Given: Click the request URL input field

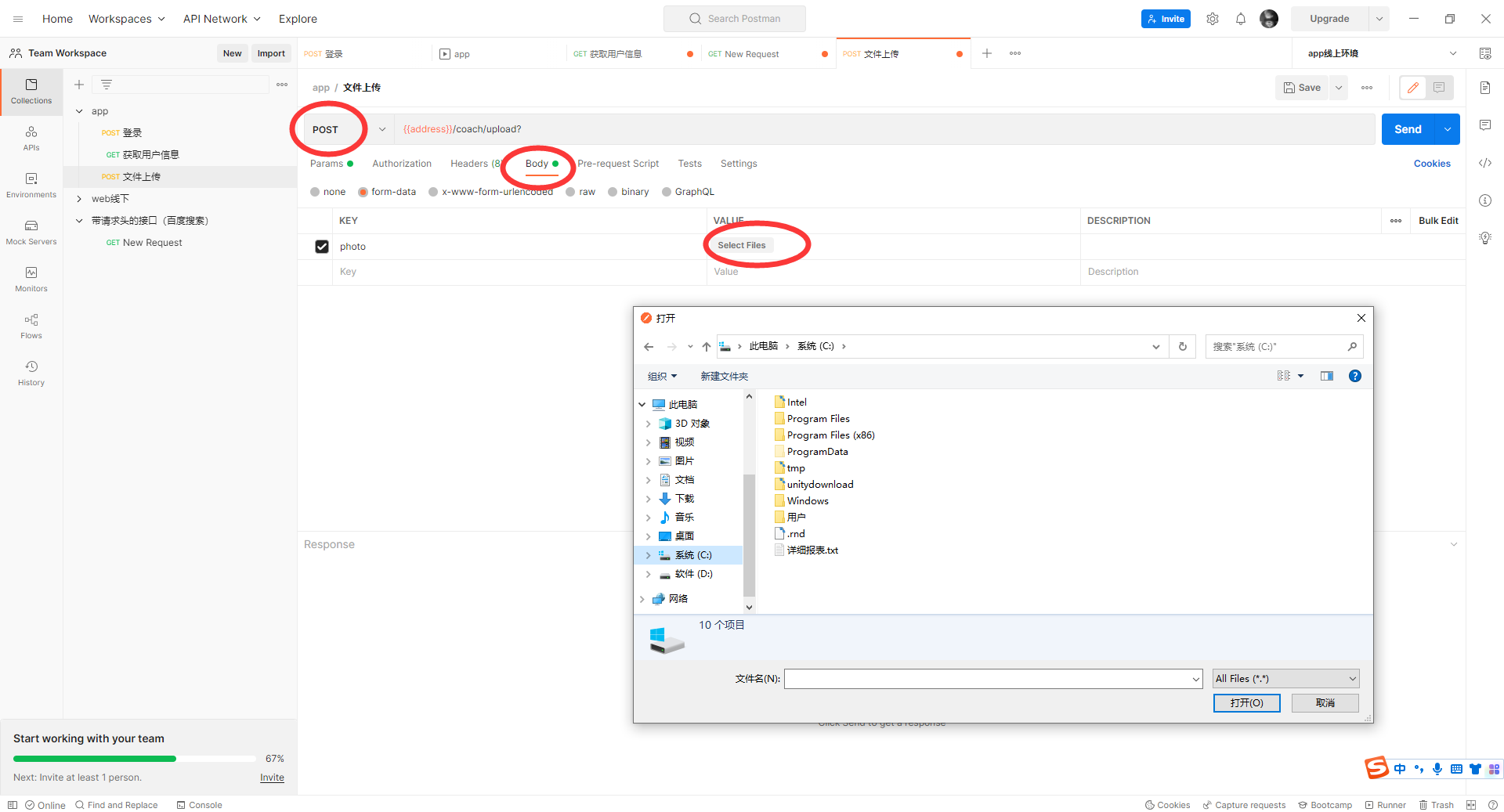Looking at the screenshot, I should (x=885, y=129).
